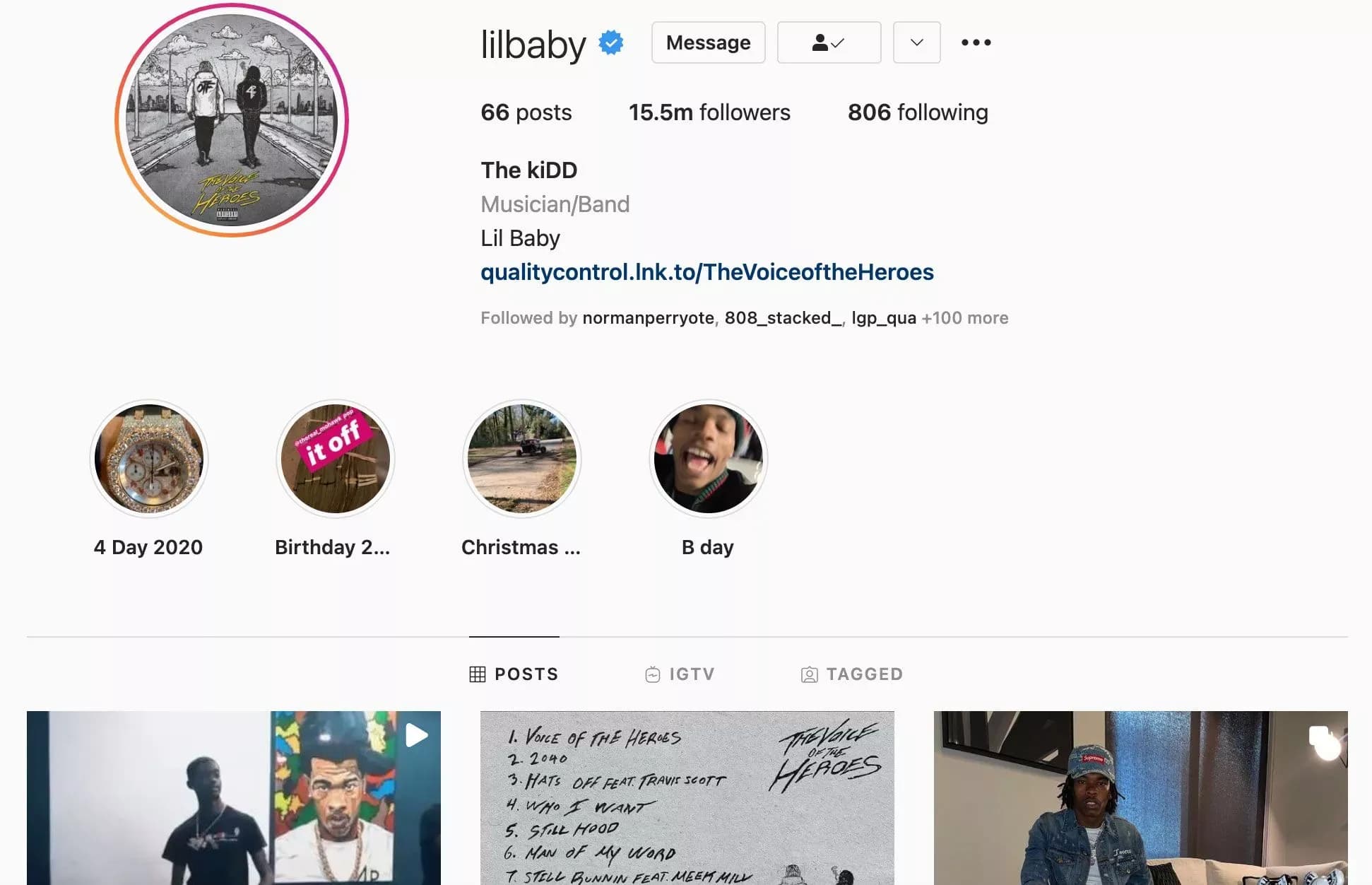This screenshot has height=885, width=1372.
Task: Click the three-dot more options icon
Action: pyautogui.click(x=976, y=42)
